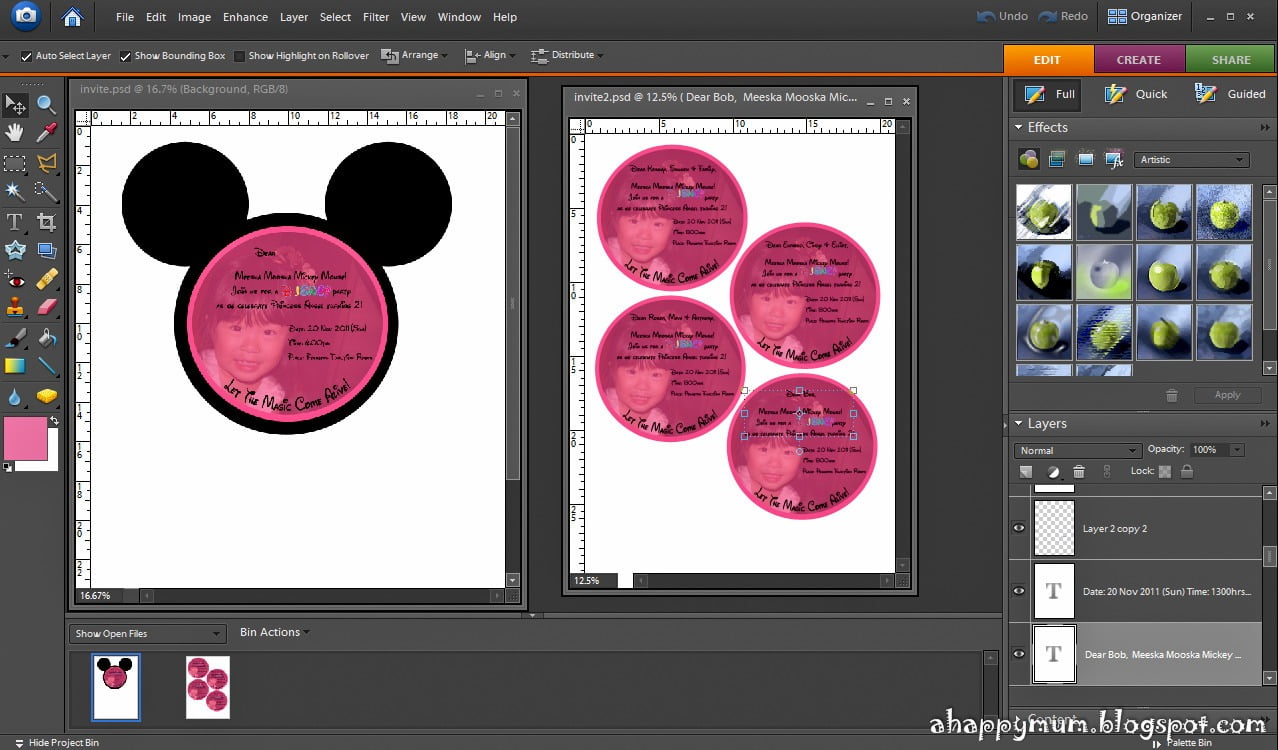The image size is (1278, 750).
Task: Select invite2.psd thumbnail in Project Bin
Action: point(208,687)
